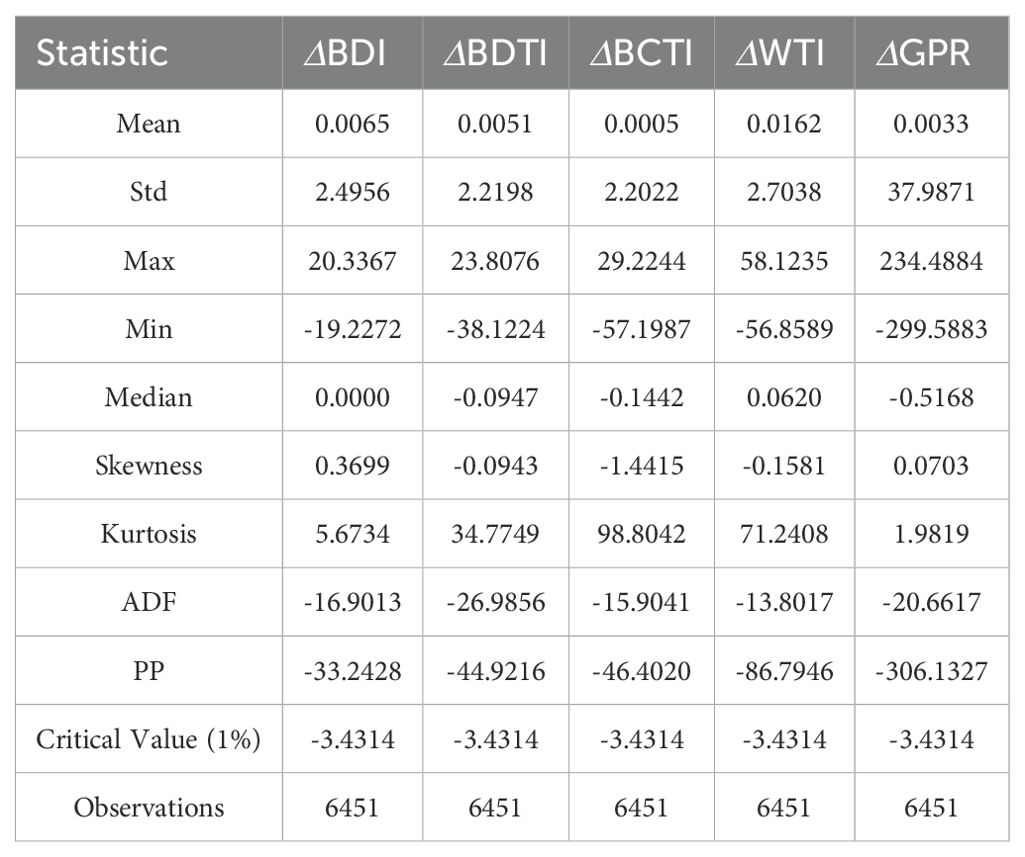
Task: Click the Kurtosis row label
Action: click(x=148, y=533)
